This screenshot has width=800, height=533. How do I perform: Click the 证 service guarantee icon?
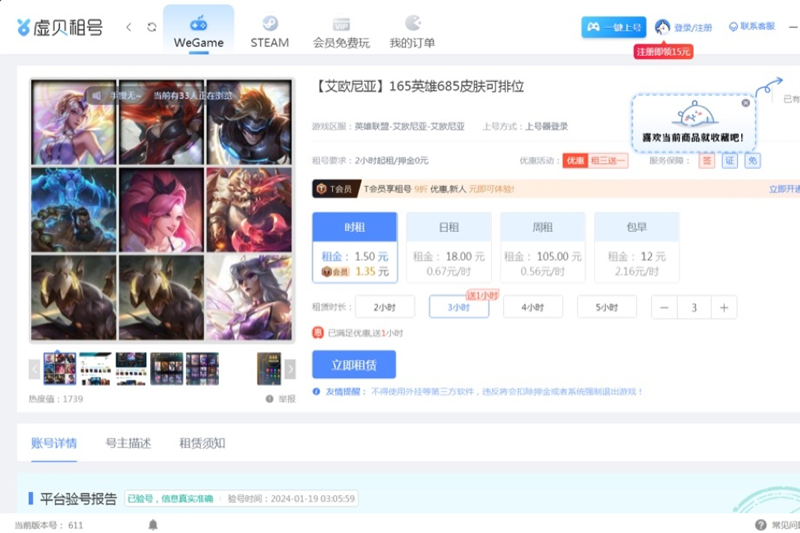click(730, 161)
